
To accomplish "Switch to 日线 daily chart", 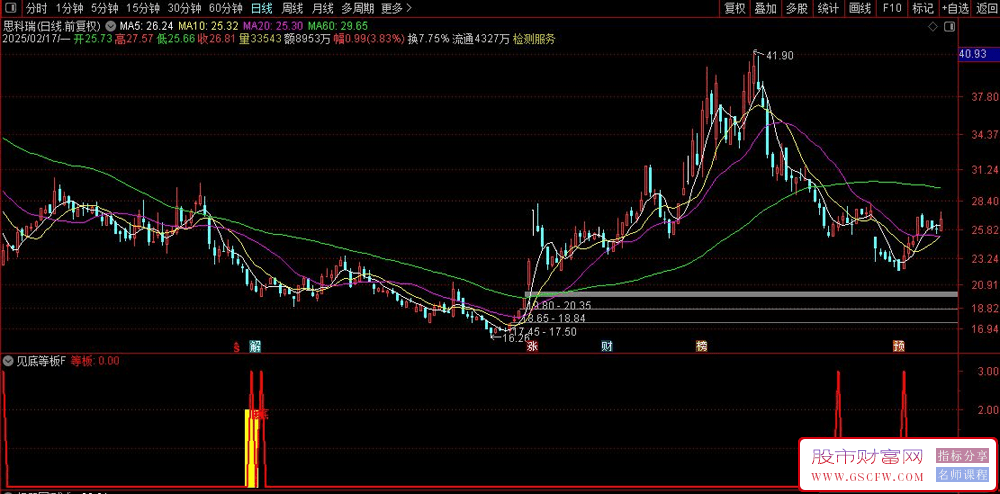I will pyautogui.click(x=261, y=8).
